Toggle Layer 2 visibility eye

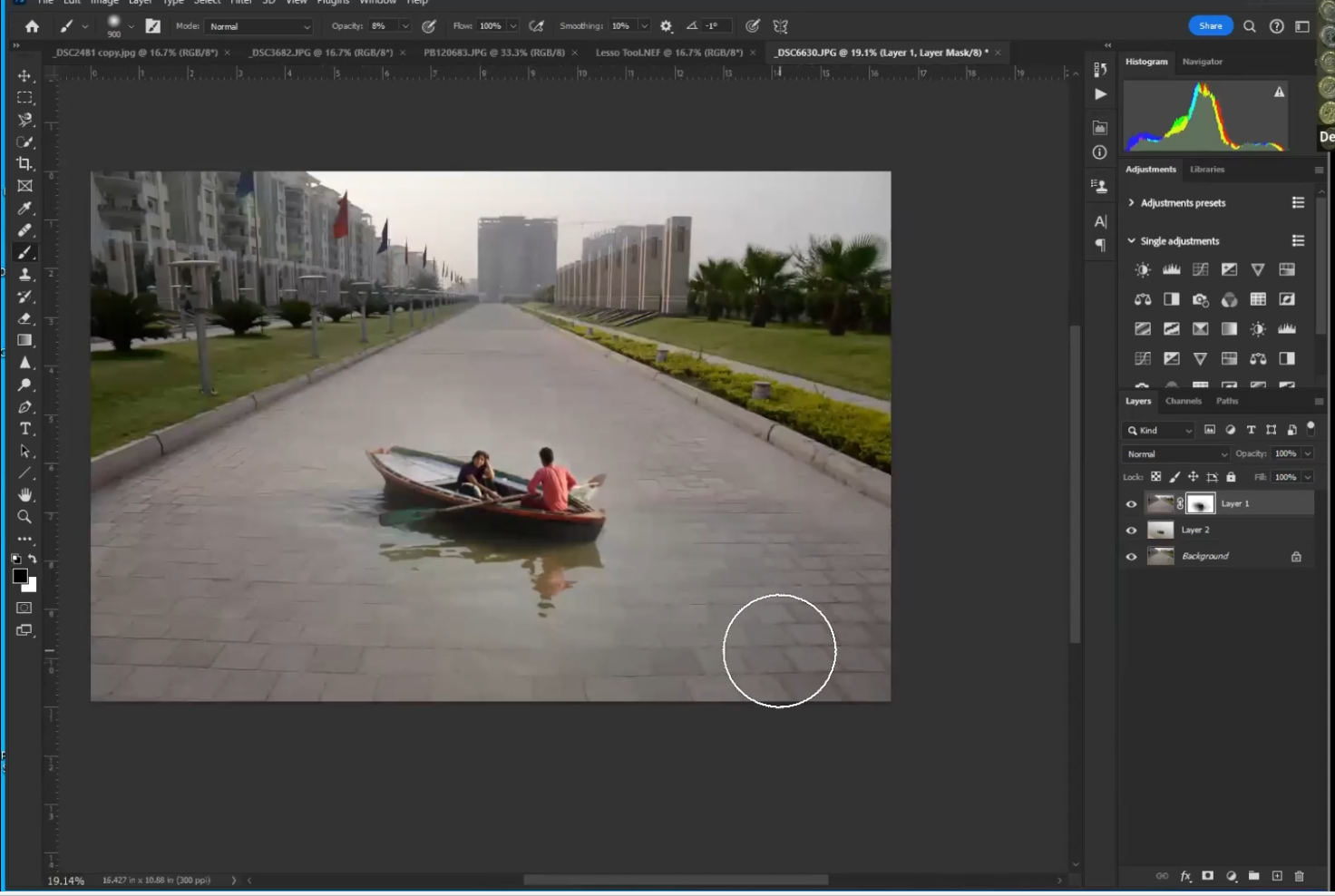[x=1131, y=531]
